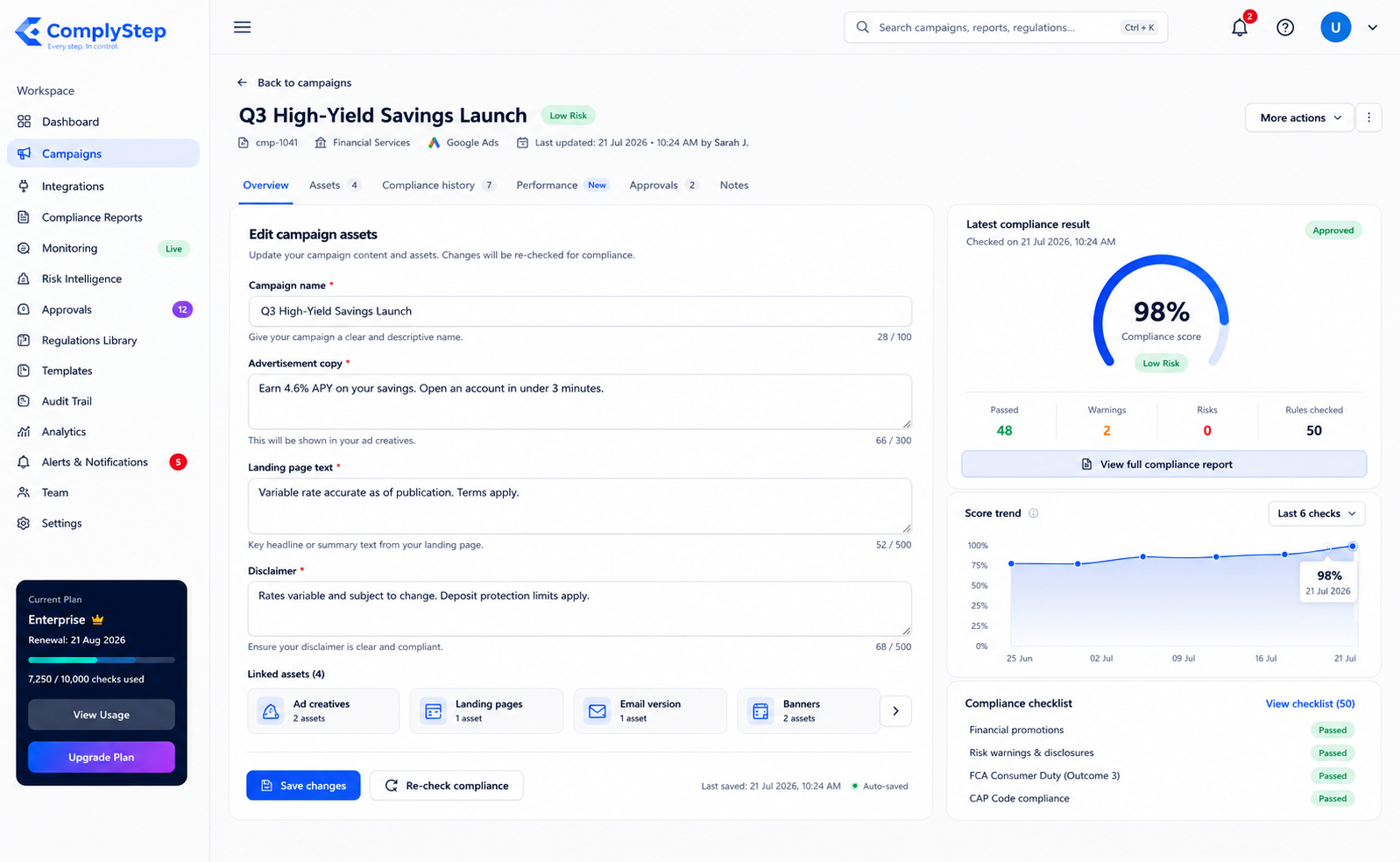Click the vertical three-dot options icon

click(x=1368, y=117)
